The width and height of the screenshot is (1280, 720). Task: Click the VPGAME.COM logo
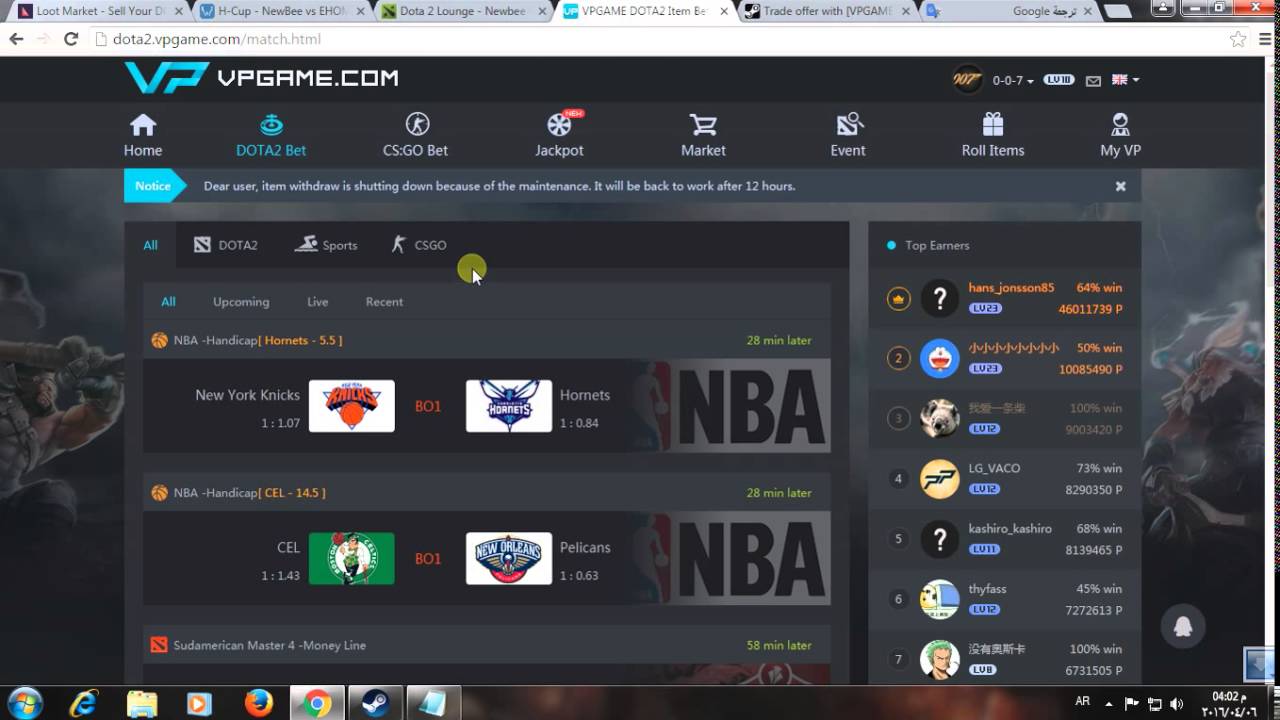point(262,78)
